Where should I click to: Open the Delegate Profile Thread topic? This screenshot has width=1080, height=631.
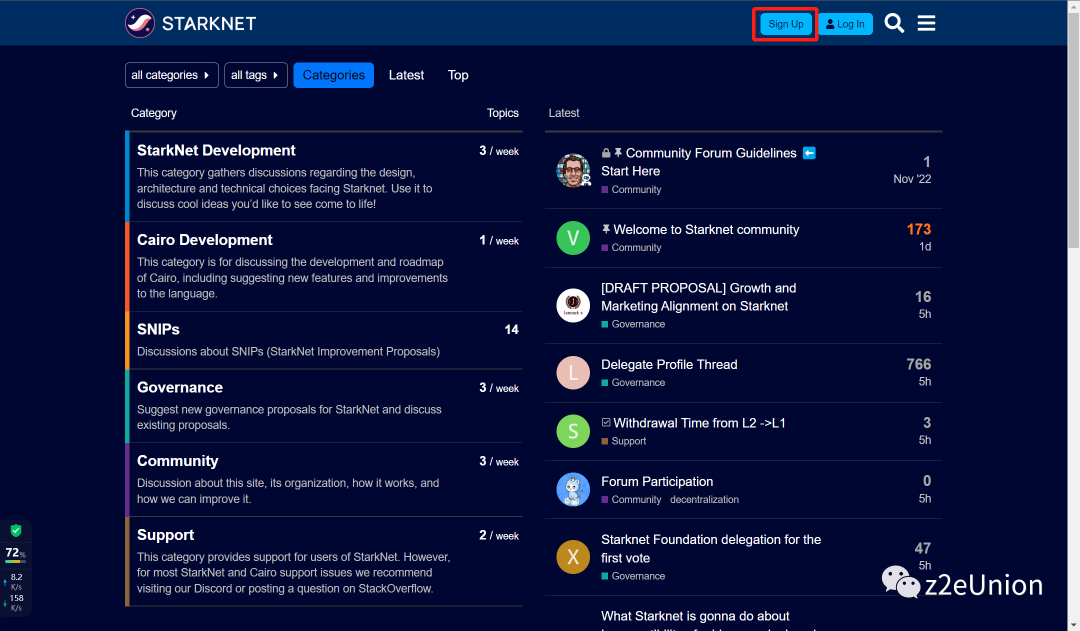pos(669,364)
